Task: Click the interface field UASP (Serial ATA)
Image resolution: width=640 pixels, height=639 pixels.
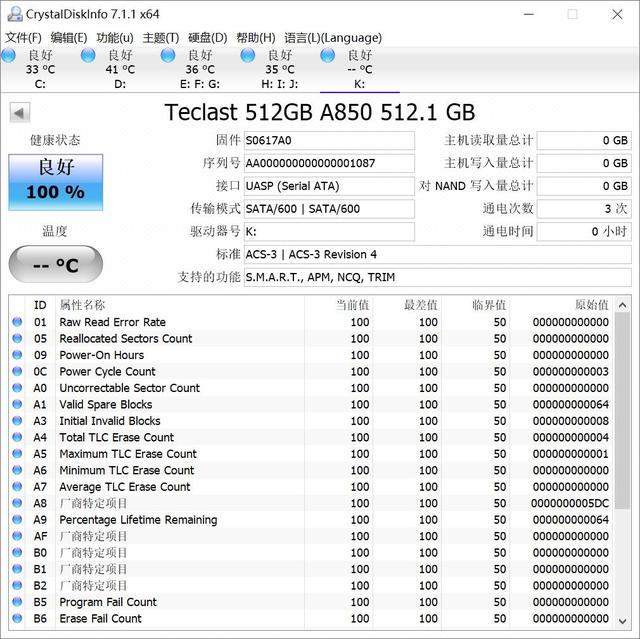Action: [329, 186]
